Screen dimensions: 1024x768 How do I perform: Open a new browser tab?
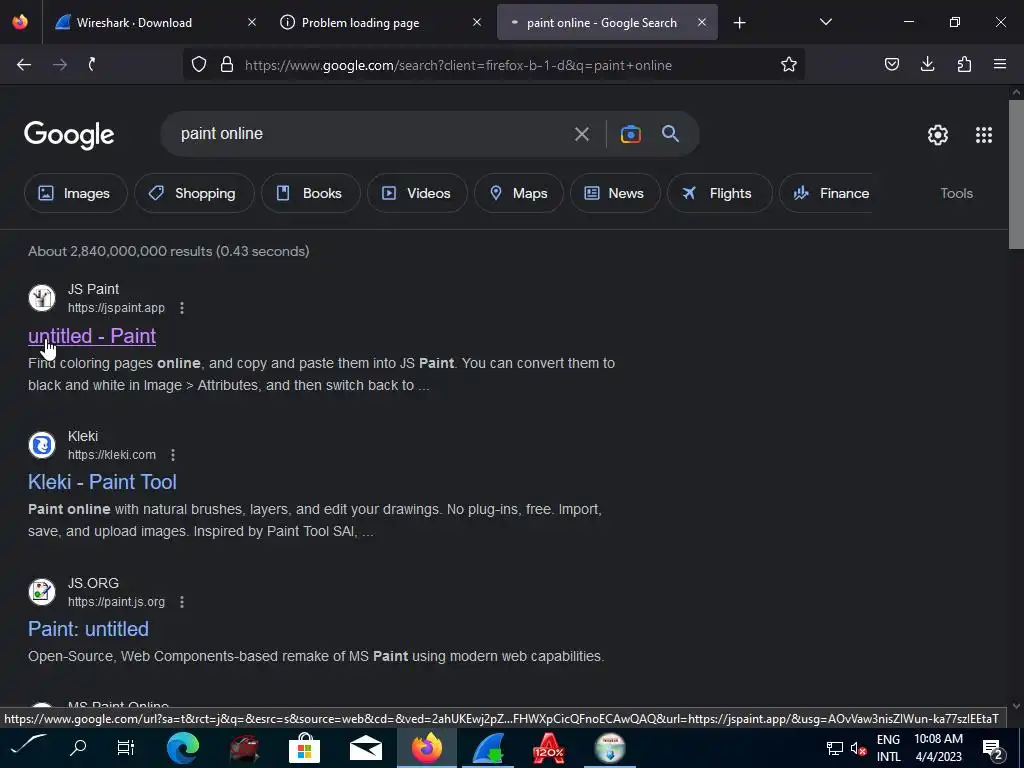click(739, 23)
